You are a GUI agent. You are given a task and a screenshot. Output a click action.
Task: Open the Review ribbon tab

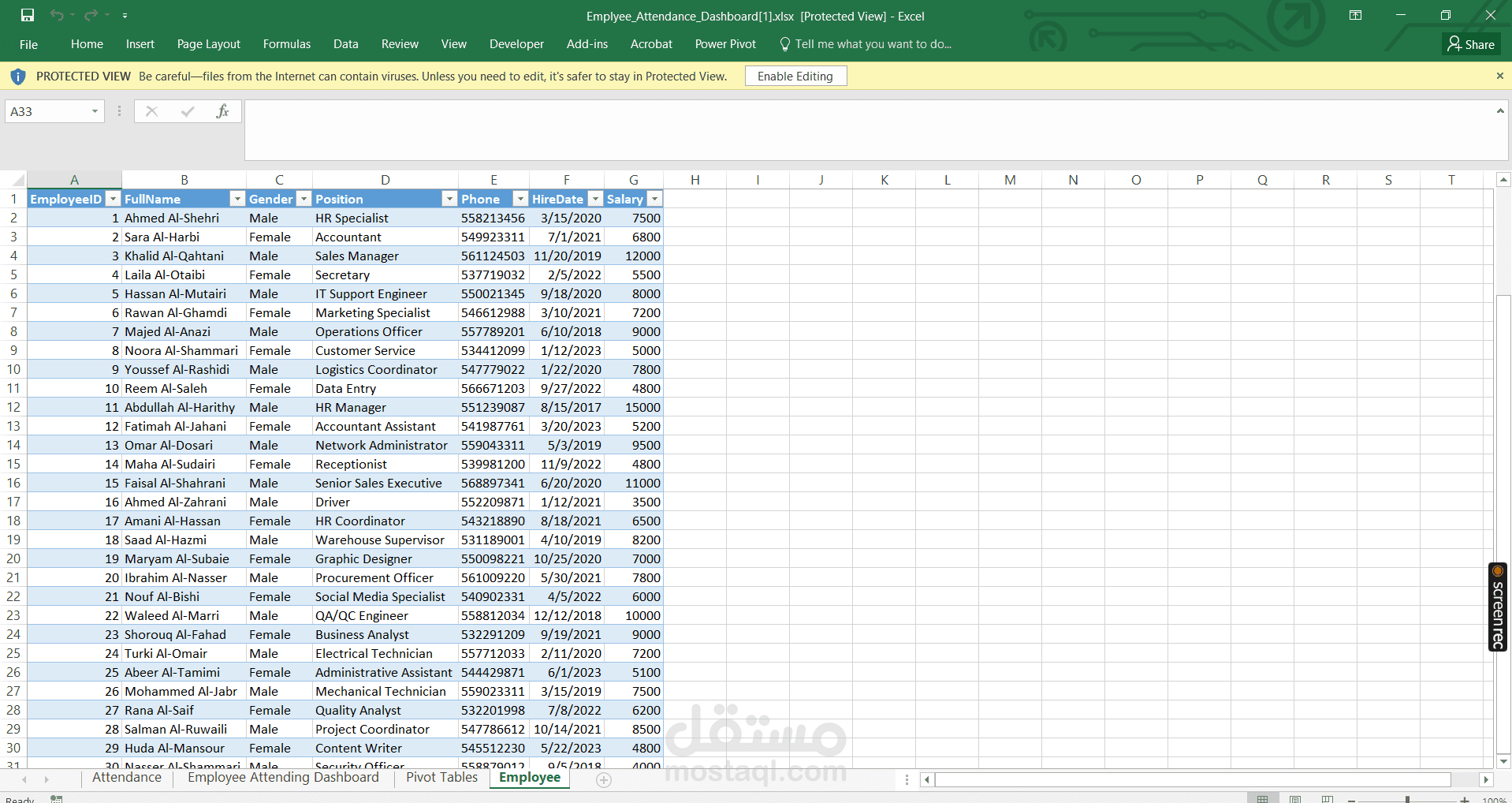coord(400,44)
